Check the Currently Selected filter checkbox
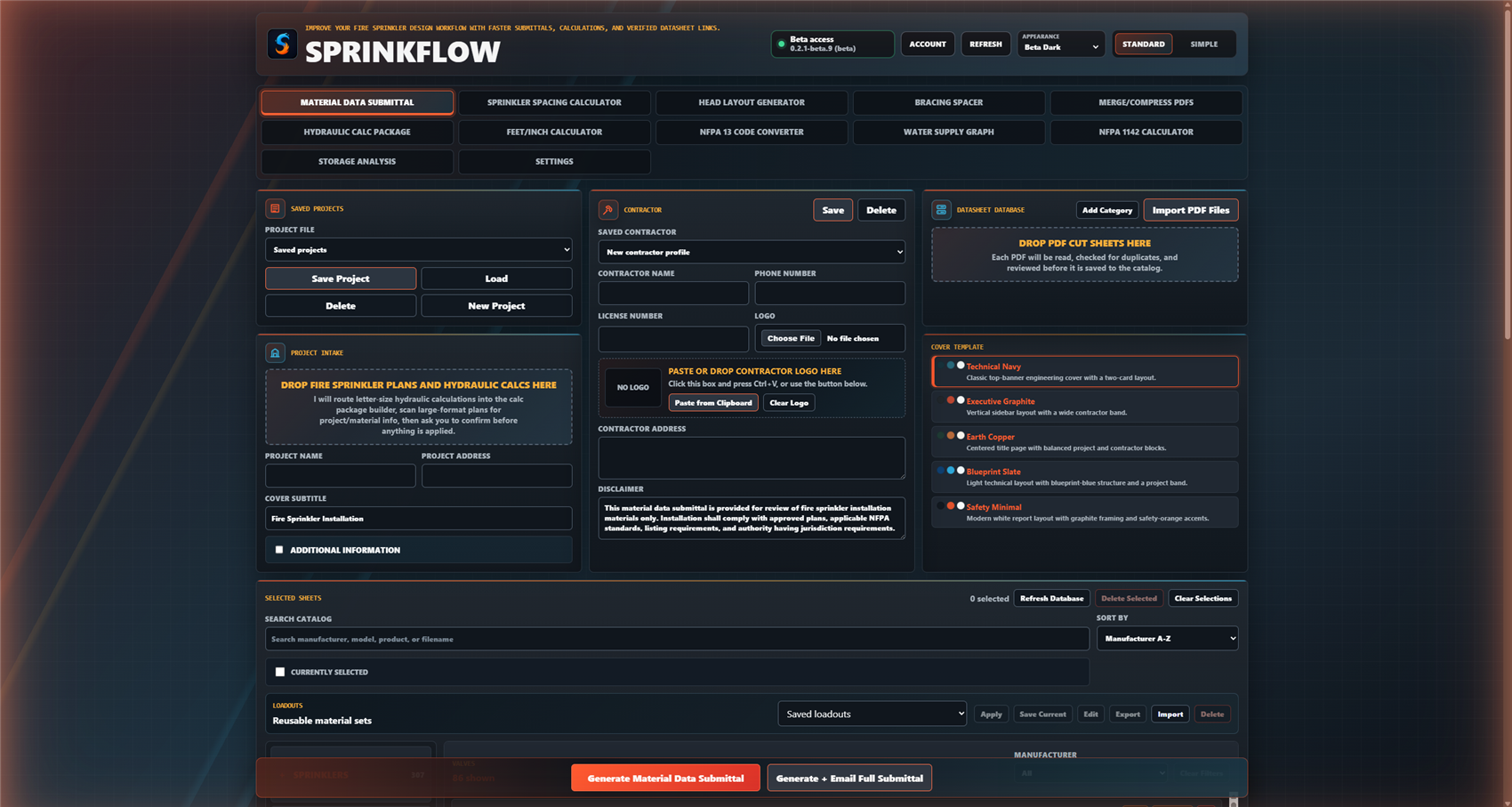1512x807 pixels. (280, 672)
